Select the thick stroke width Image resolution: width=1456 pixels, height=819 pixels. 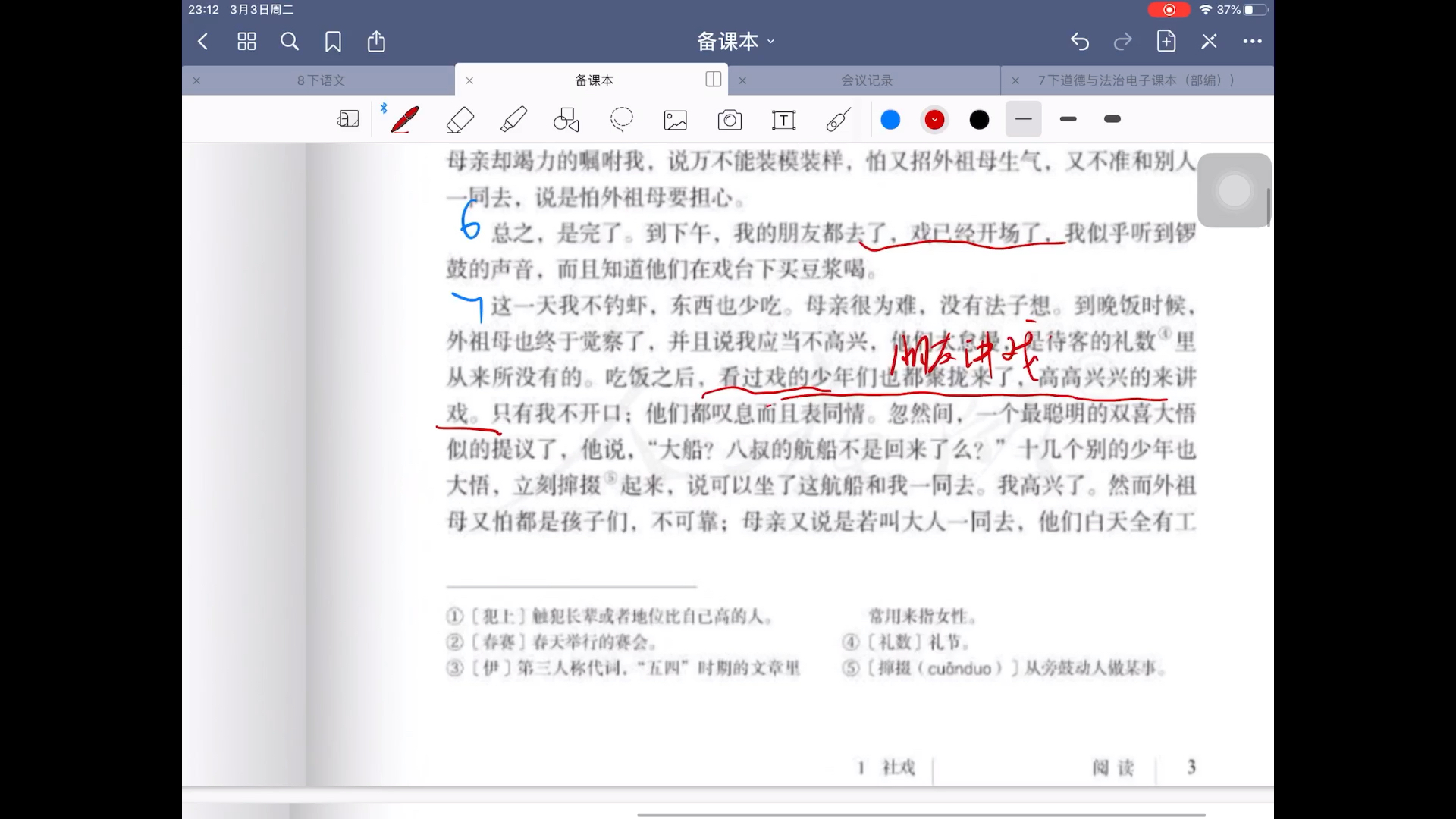(x=1112, y=119)
